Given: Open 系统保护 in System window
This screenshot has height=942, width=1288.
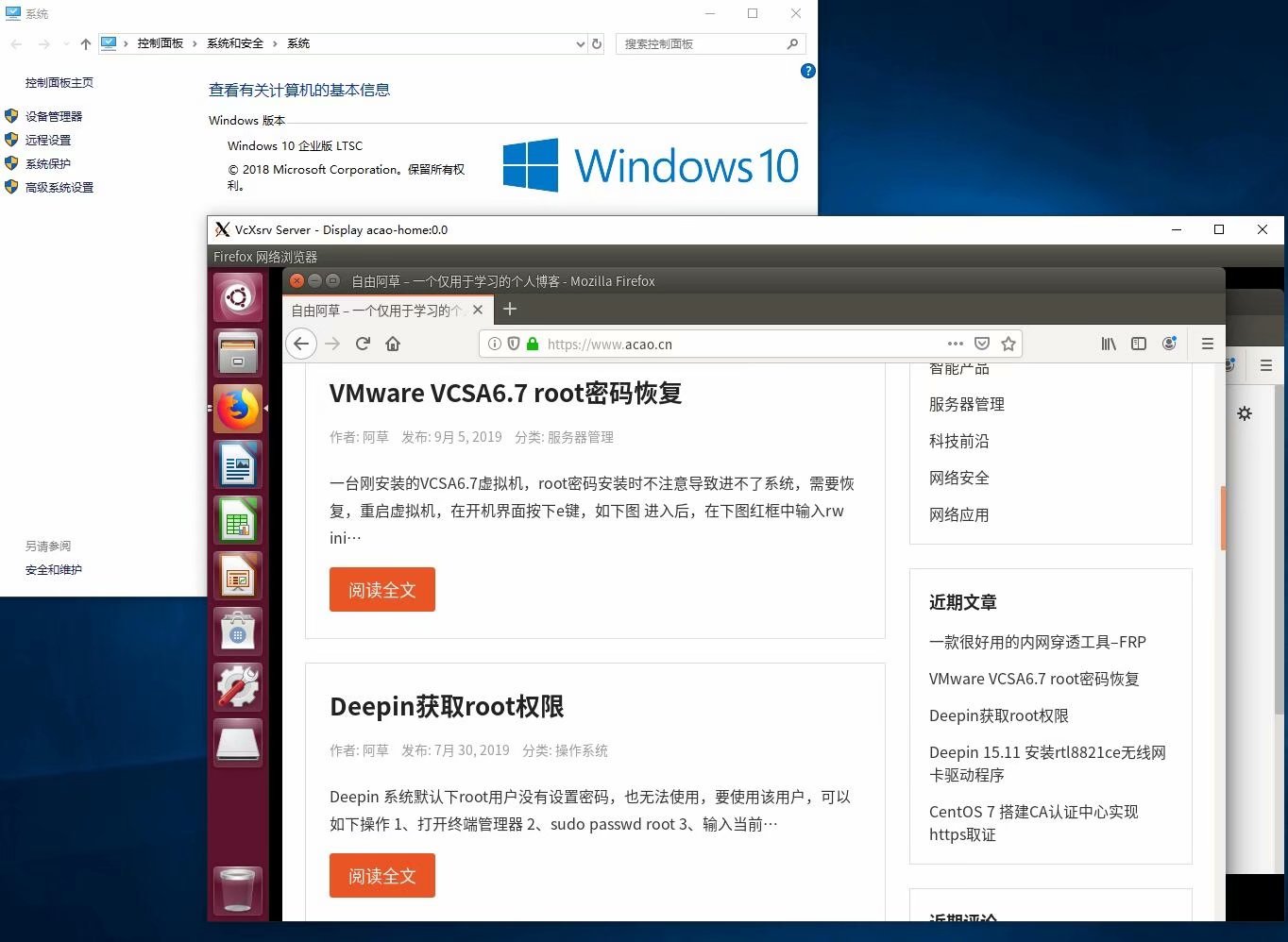Looking at the screenshot, I should point(48,163).
